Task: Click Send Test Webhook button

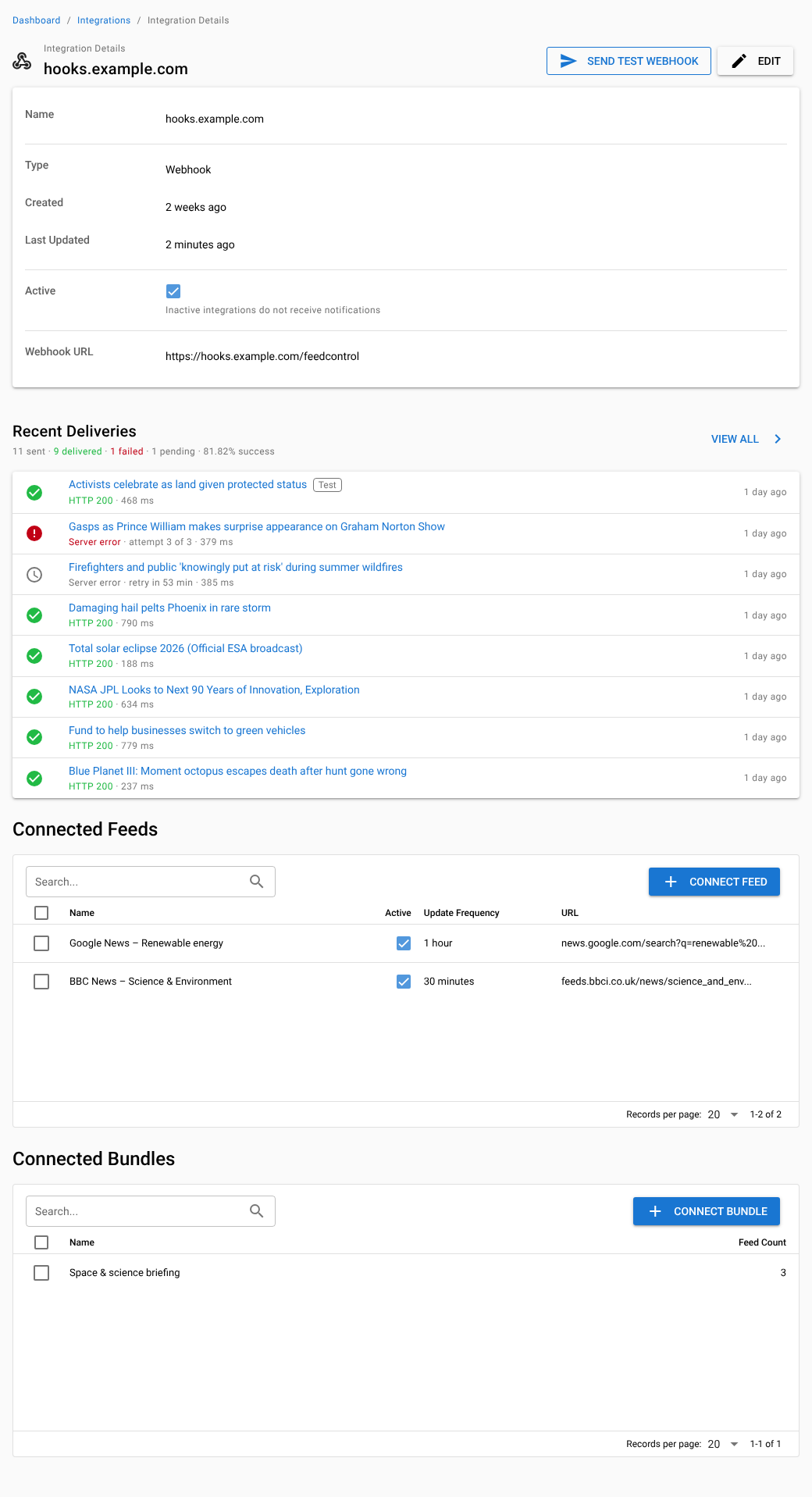Action: pos(629,61)
